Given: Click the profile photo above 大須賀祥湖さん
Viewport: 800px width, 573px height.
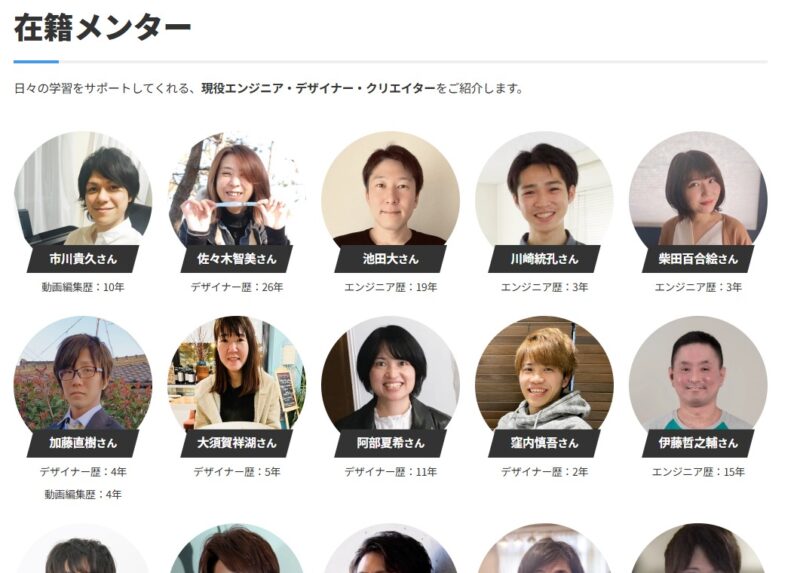Looking at the screenshot, I should (237, 373).
